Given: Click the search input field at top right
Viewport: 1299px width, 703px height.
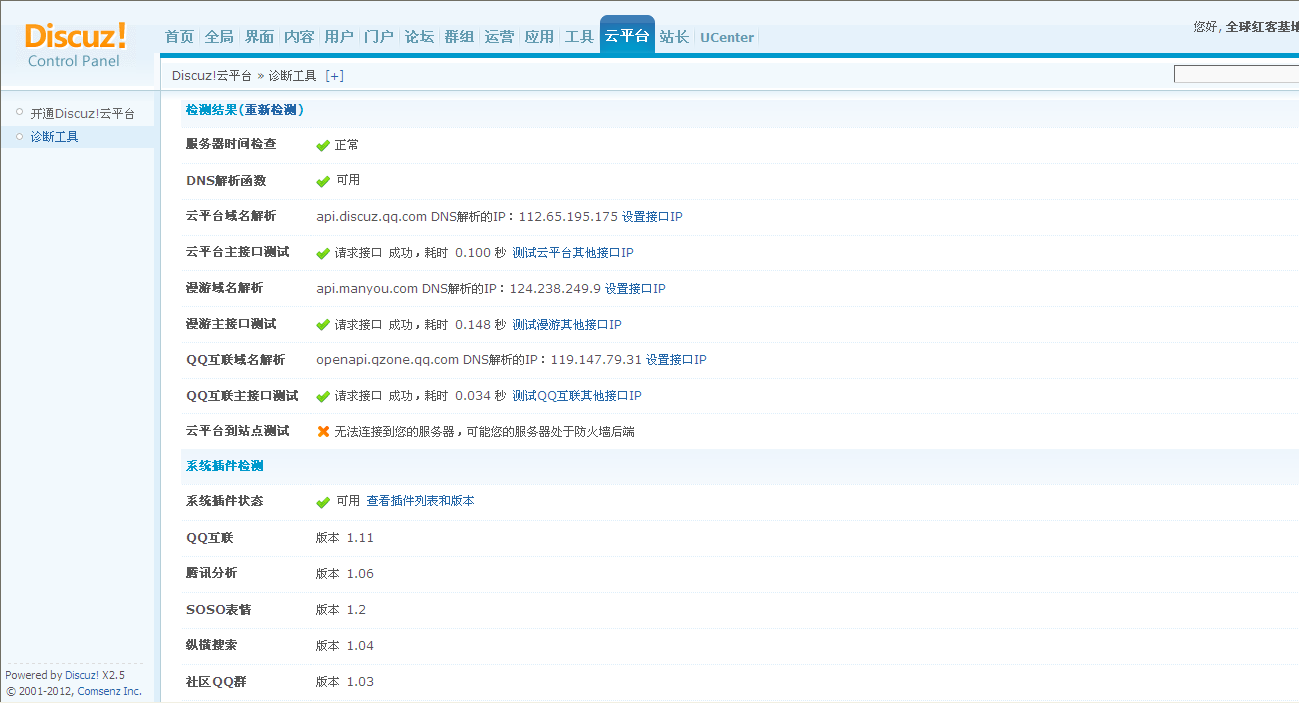Looking at the screenshot, I should (x=1236, y=74).
